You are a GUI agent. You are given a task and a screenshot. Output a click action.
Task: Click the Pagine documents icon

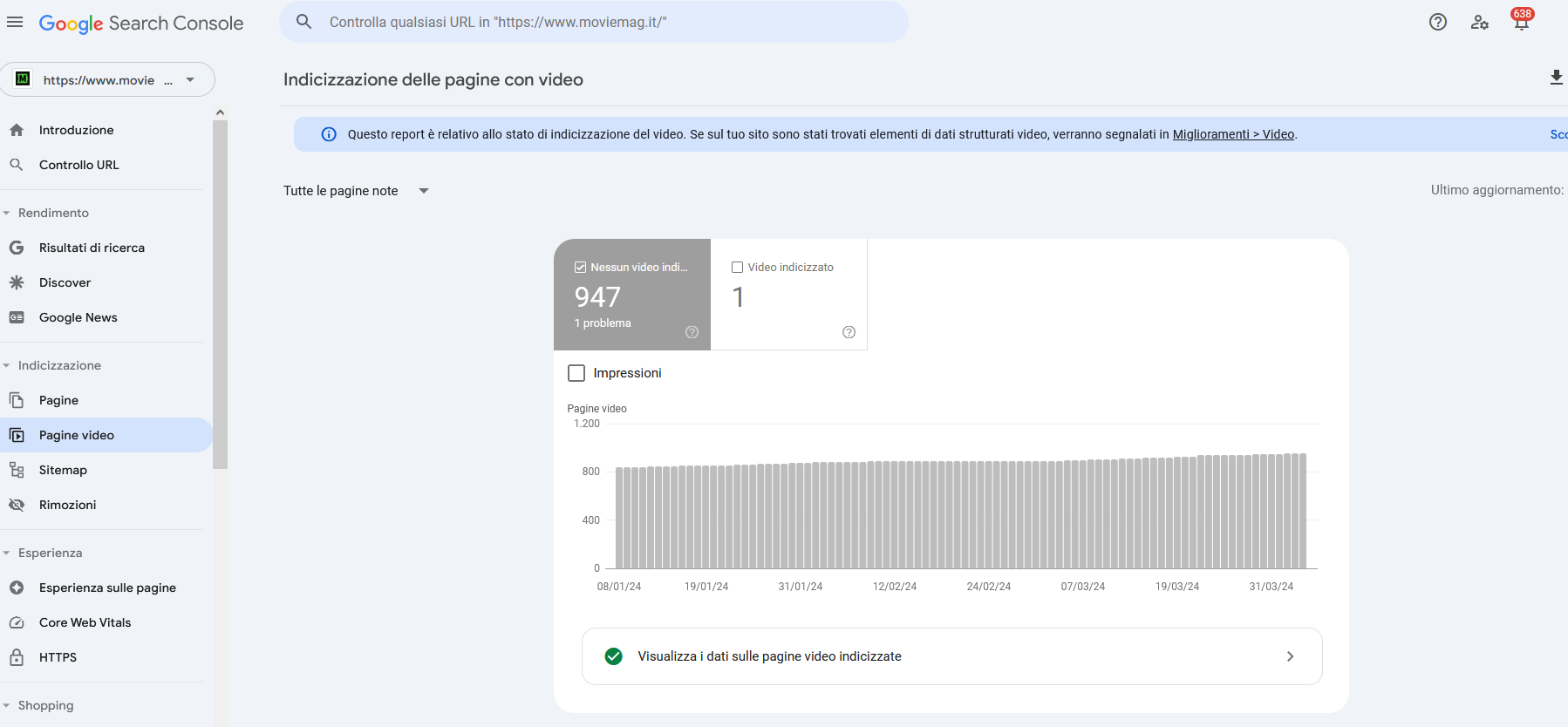[x=17, y=400]
